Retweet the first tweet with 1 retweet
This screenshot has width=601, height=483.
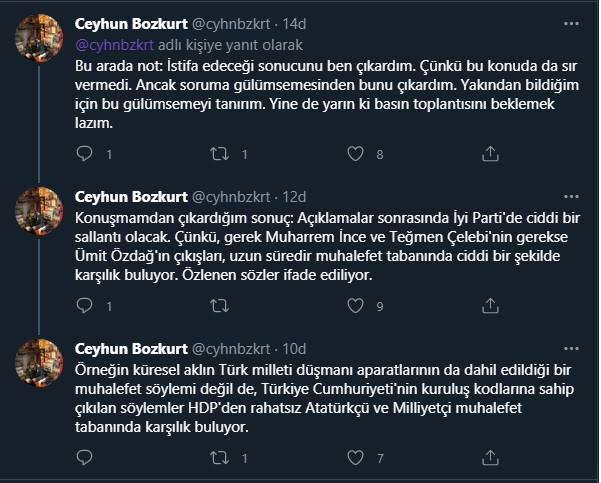pos(220,154)
